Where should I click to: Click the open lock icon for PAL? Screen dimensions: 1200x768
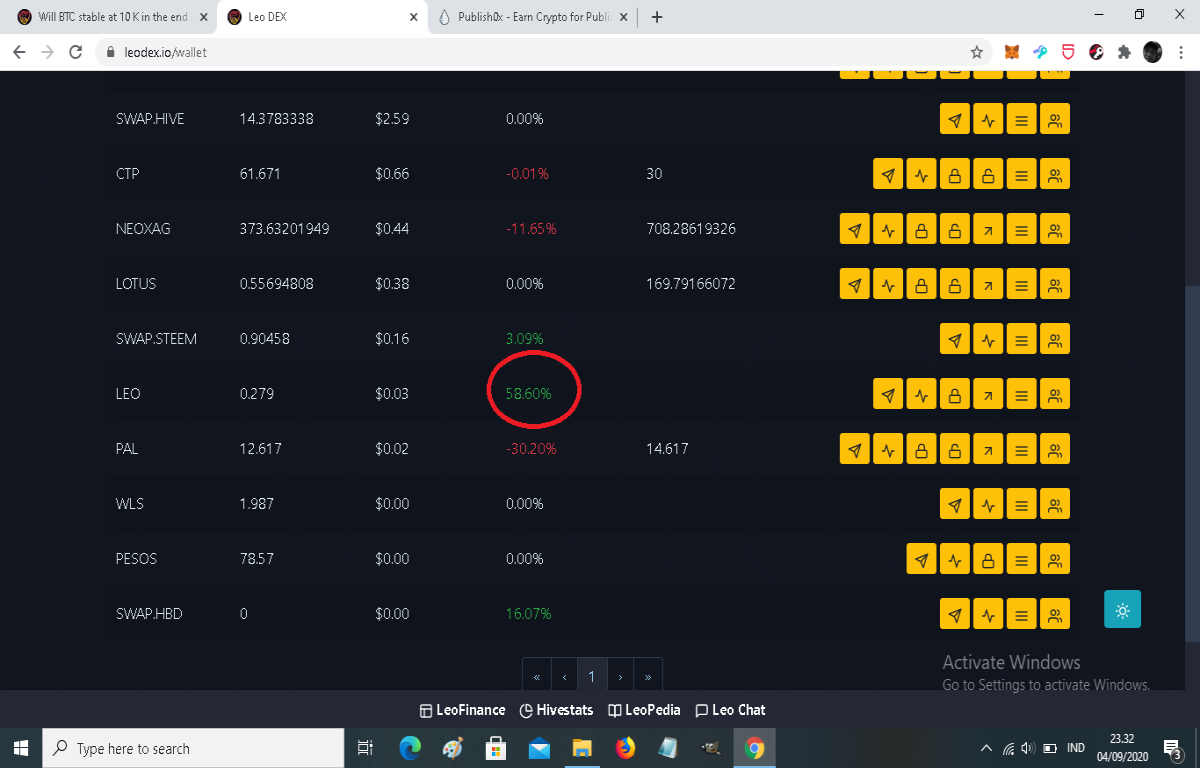[x=955, y=449]
